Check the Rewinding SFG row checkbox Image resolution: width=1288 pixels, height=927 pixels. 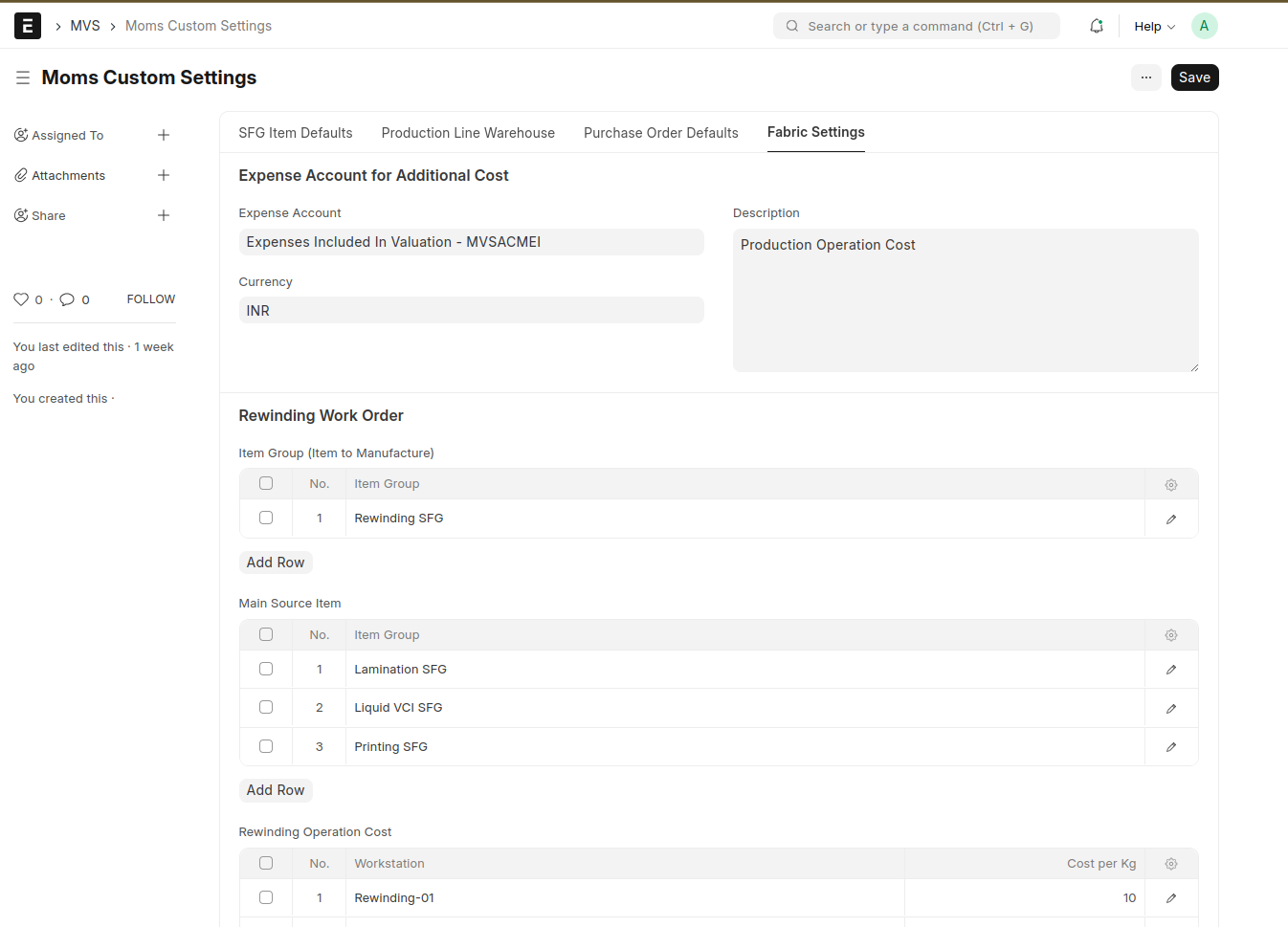266,518
